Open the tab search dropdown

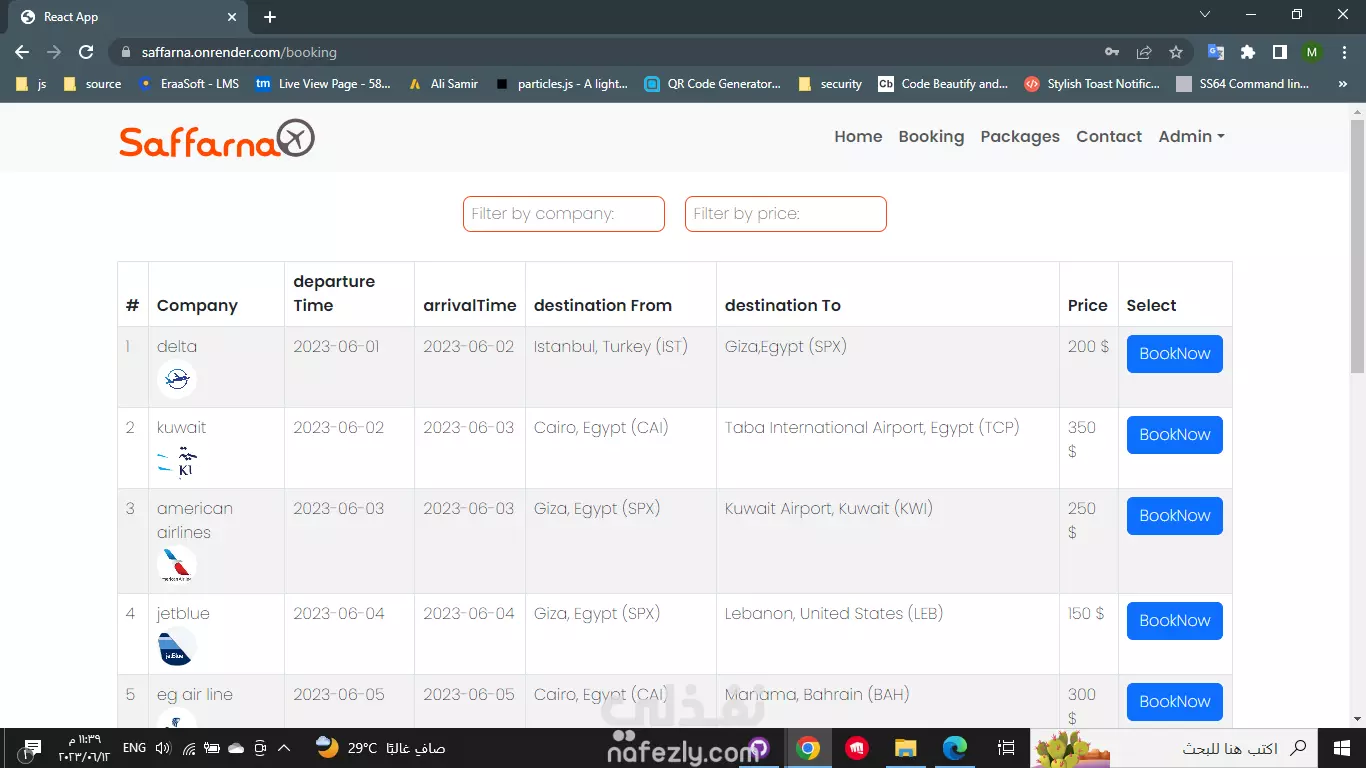pyautogui.click(x=1205, y=15)
